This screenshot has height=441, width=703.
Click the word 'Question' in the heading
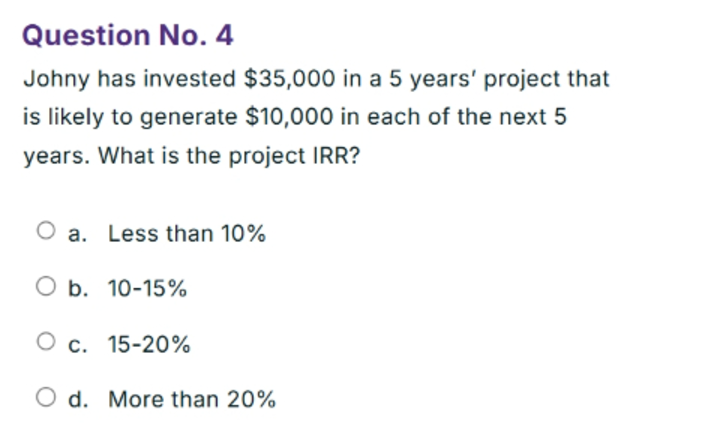86,36
